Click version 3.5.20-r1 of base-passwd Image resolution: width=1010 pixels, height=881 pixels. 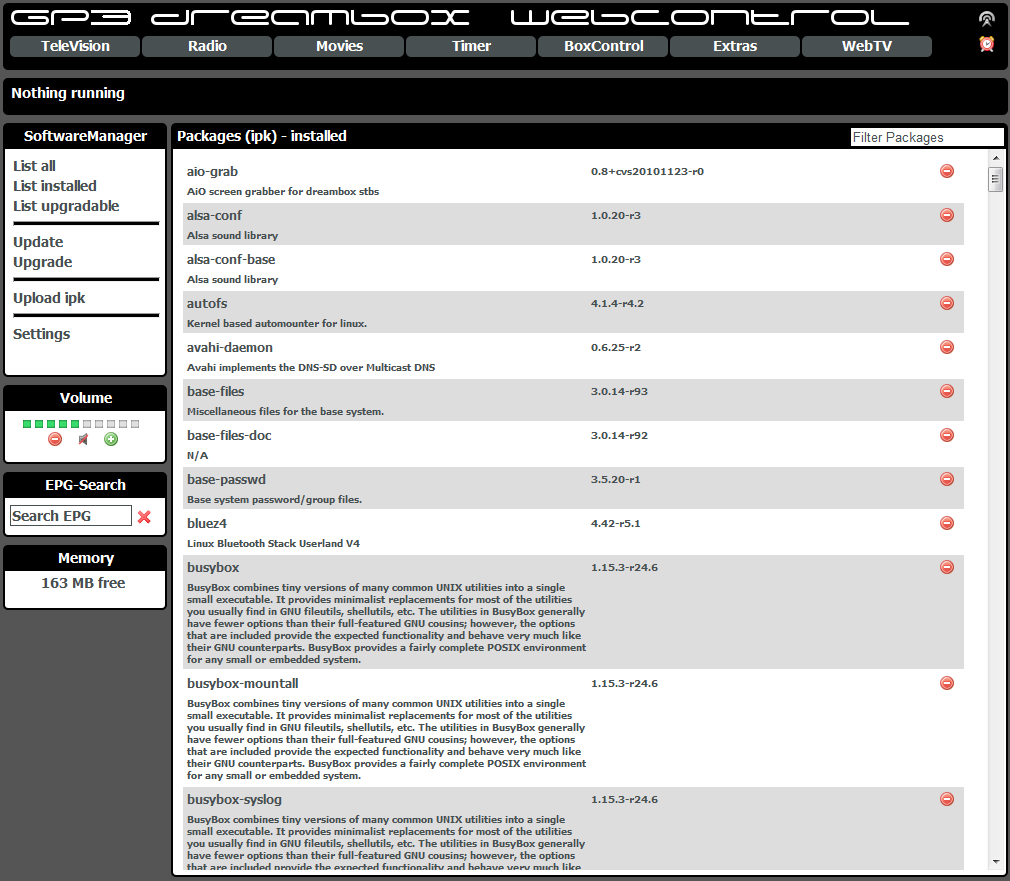615,480
